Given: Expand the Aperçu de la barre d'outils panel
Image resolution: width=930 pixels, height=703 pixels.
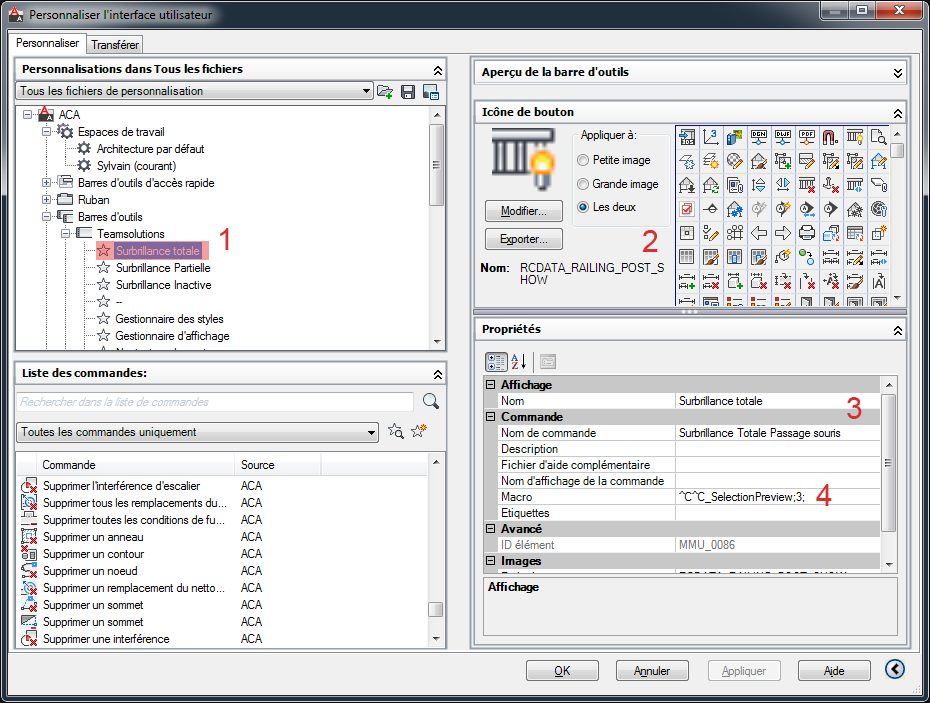Looking at the screenshot, I should pyautogui.click(x=897, y=72).
